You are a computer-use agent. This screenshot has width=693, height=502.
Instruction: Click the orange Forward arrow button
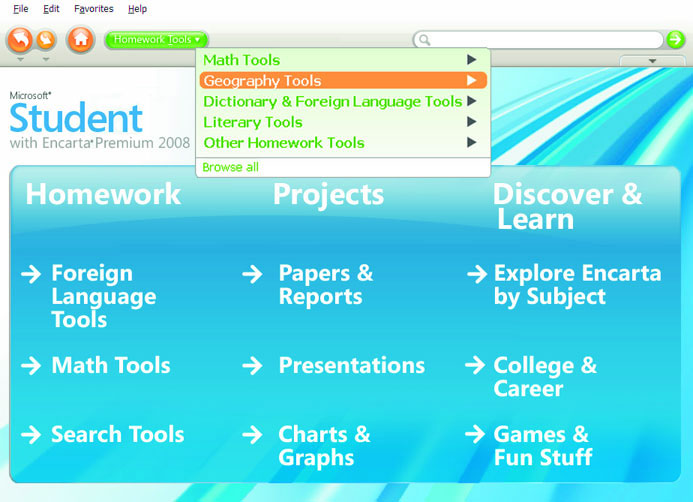tap(46, 40)
